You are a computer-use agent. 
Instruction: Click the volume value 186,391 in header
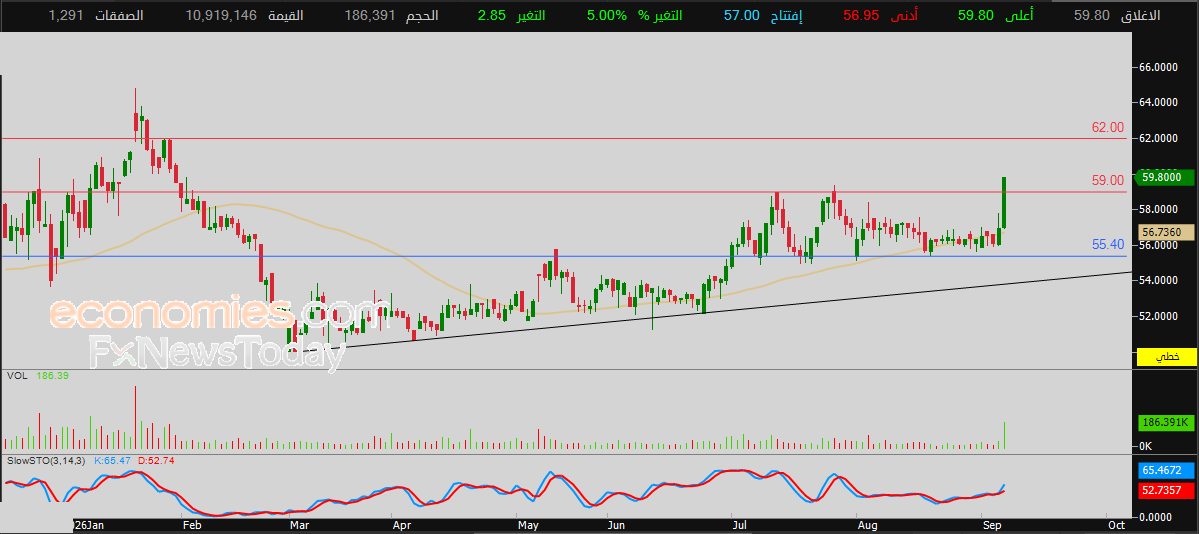click(370, 15)
